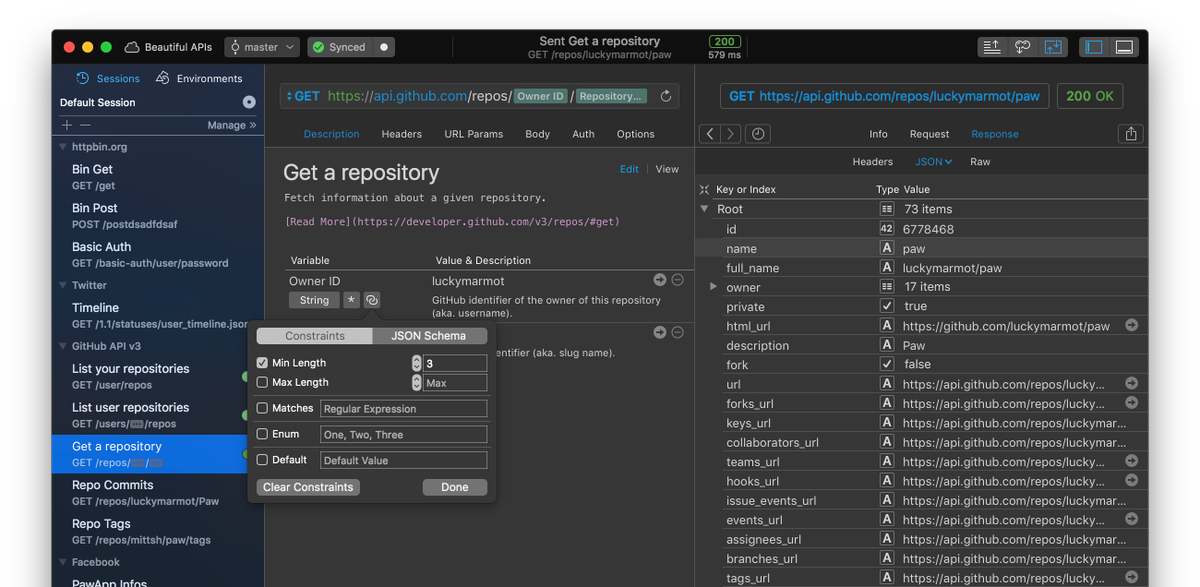The width and height of the screenshot is (1200, 587).
Task: Click the refresh icon in URL bar
Action: click(x=666, y=96)
